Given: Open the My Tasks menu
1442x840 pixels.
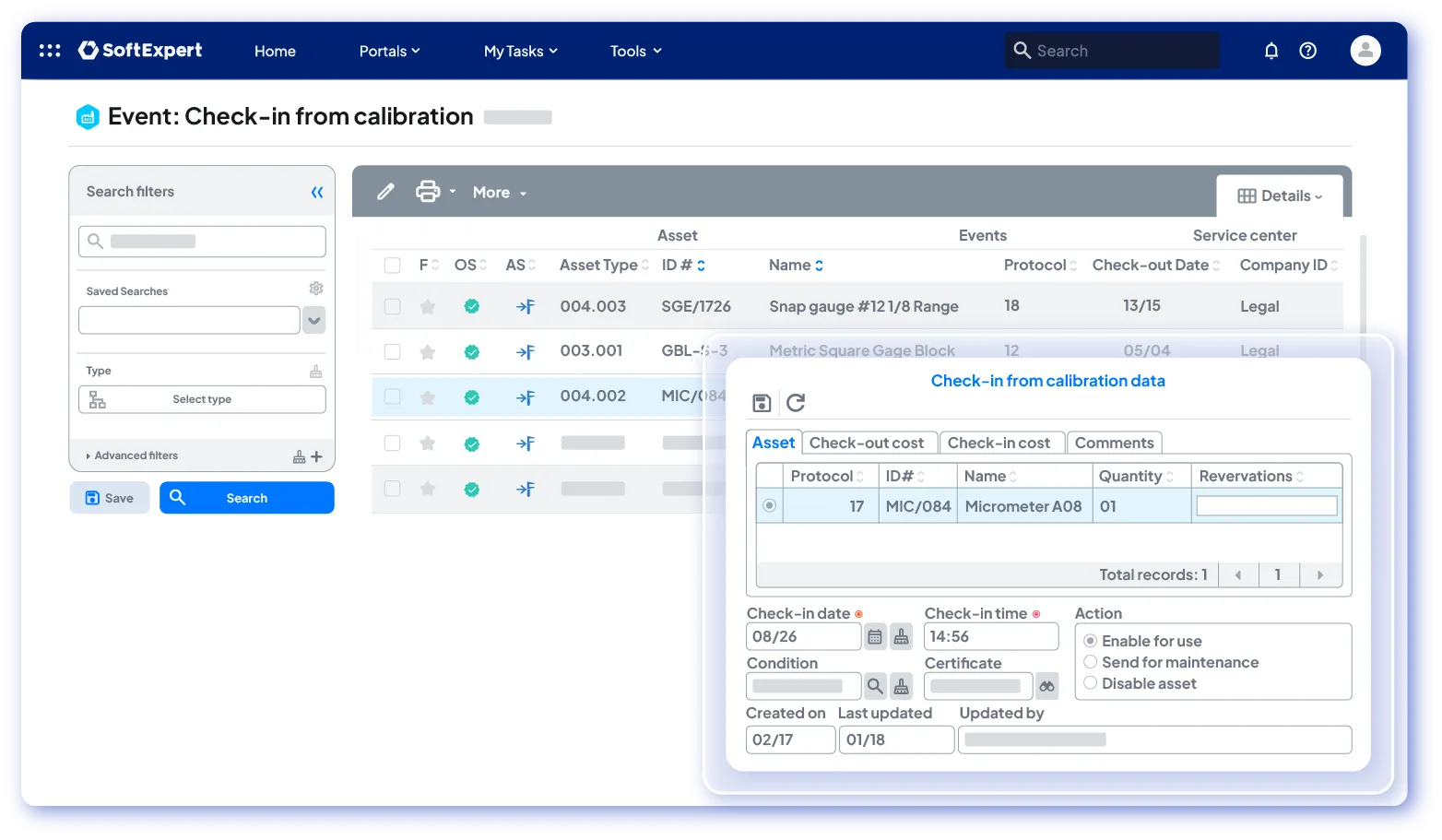Looking at the screenshot, I should click(x=520, y=51).
